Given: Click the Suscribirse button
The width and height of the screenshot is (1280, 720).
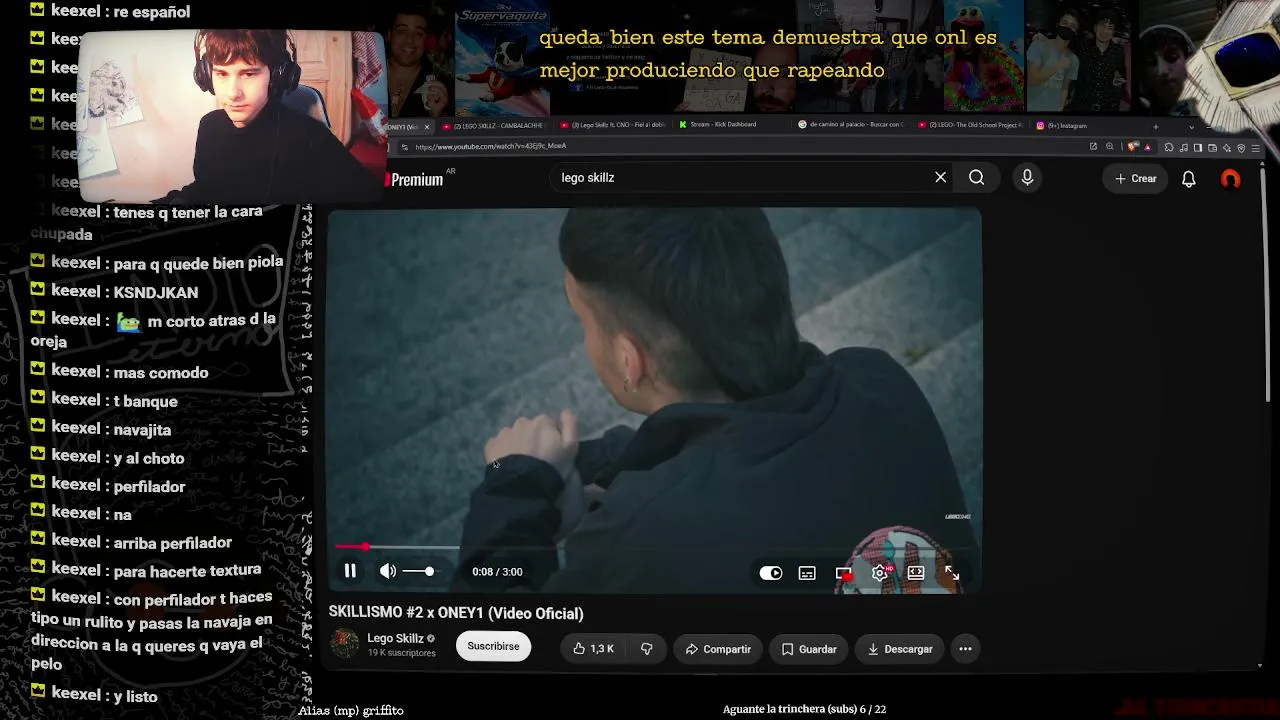Looking at the screenshot, I should tap(493, 646).
